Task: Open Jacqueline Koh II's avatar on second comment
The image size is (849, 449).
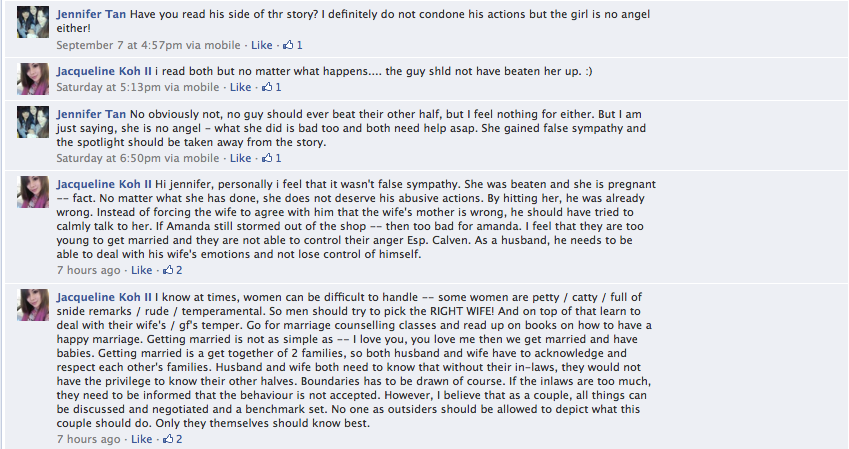Action: pos(34,78)
